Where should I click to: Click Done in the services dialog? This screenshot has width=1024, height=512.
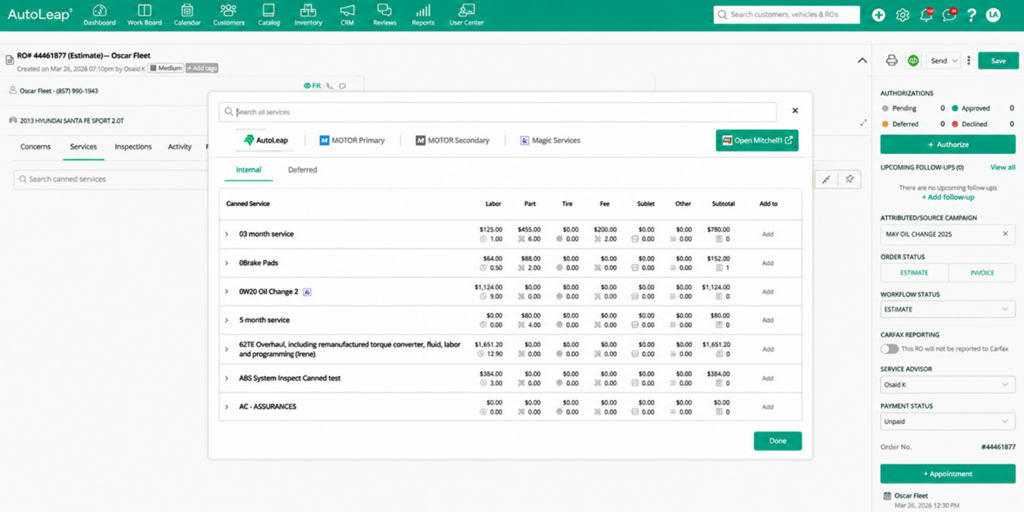pos(778,441)
